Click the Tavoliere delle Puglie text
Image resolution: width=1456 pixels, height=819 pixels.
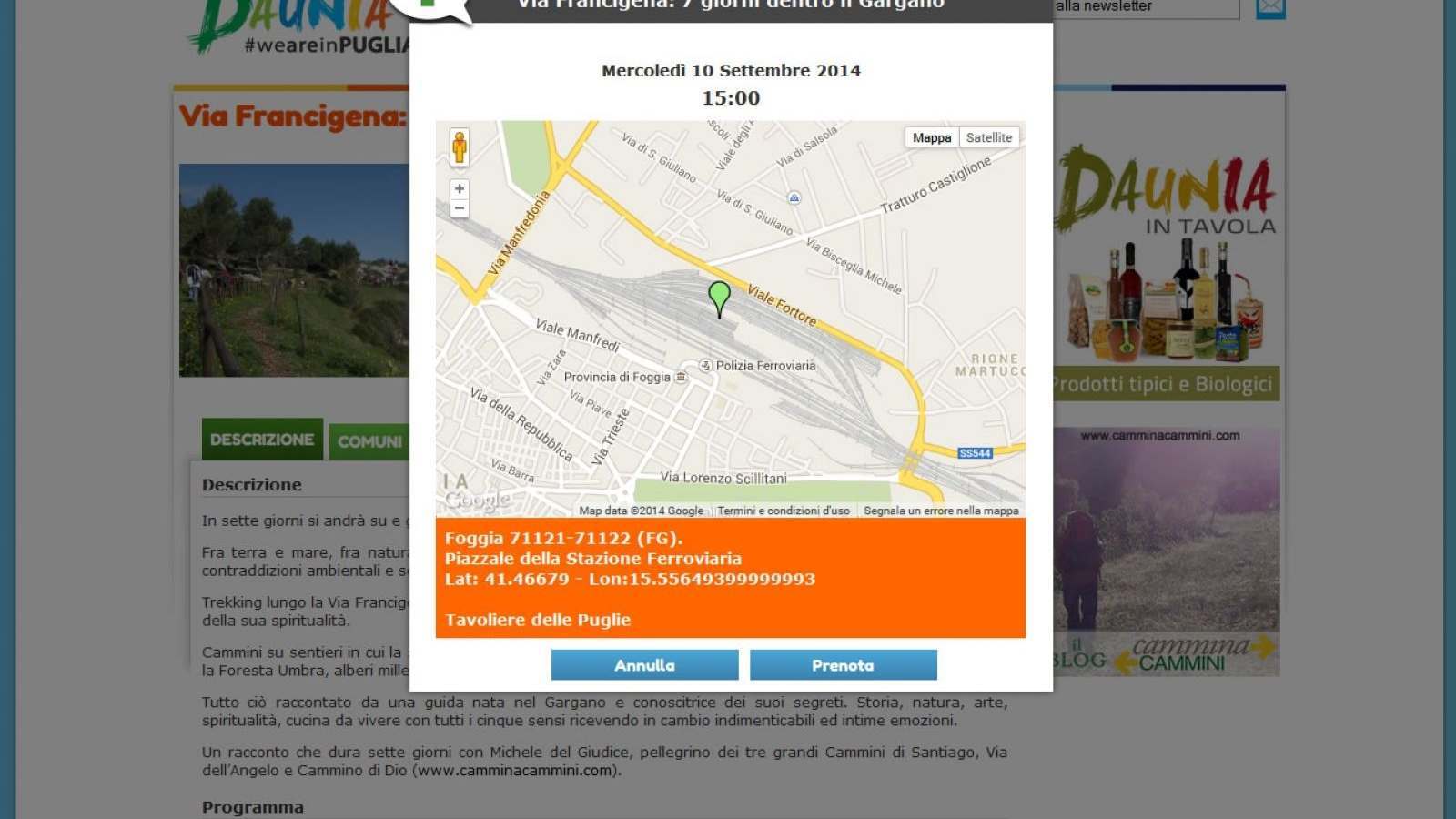coord(538,620)
